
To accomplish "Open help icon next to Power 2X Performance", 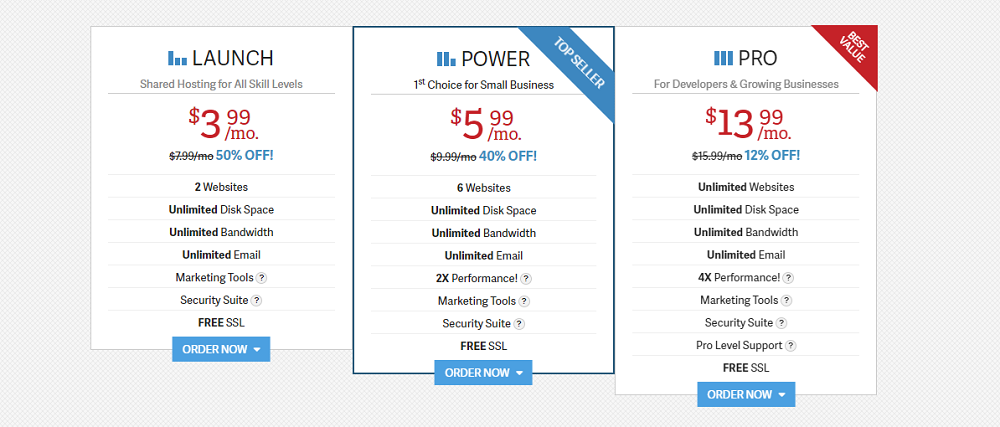I will (526, 279).
